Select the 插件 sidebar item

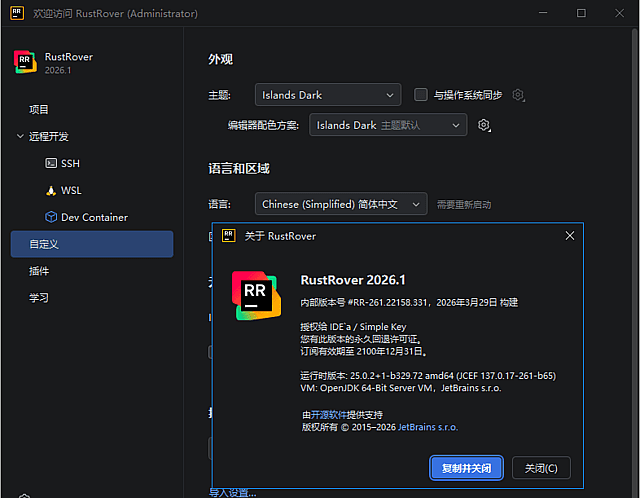[x=39, y=271]
